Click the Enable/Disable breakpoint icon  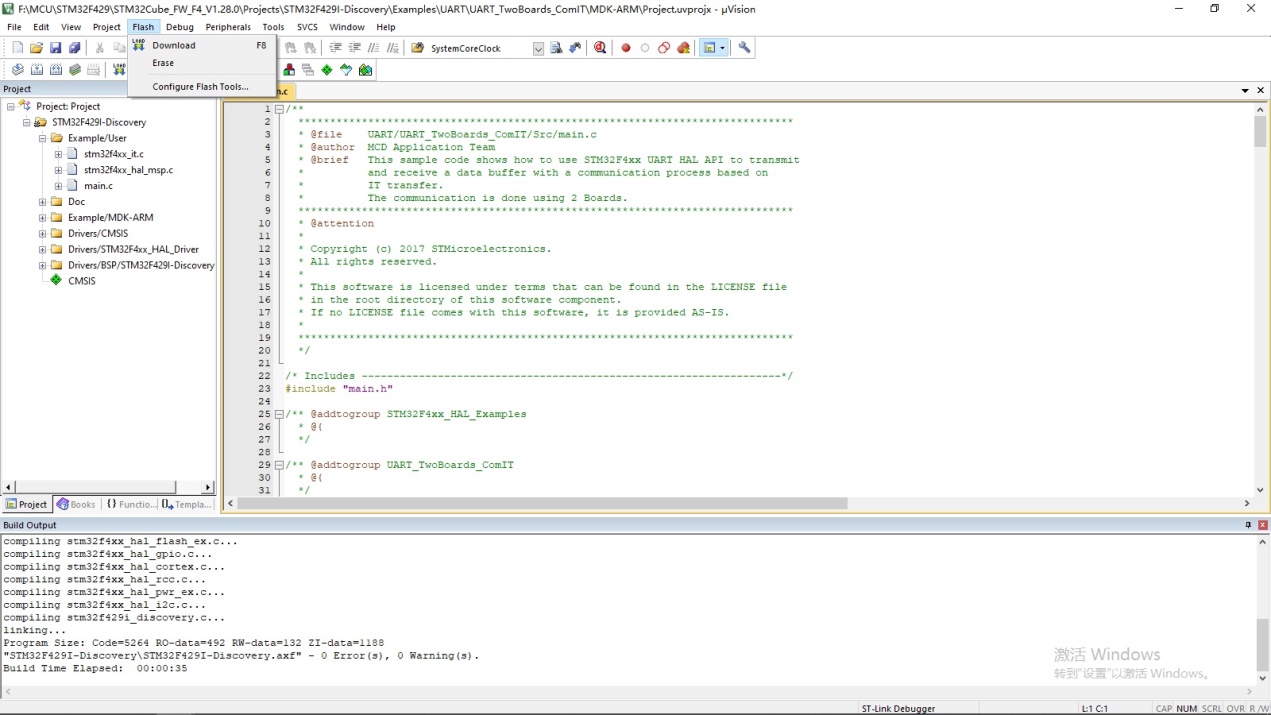click(645, 48)
